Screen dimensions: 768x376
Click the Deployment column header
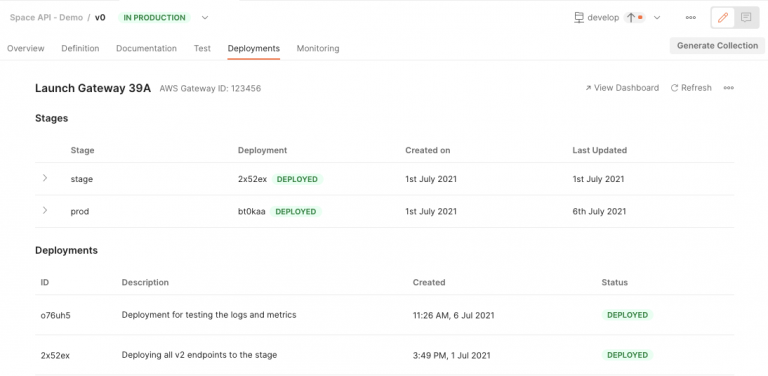tap(263, 150)
